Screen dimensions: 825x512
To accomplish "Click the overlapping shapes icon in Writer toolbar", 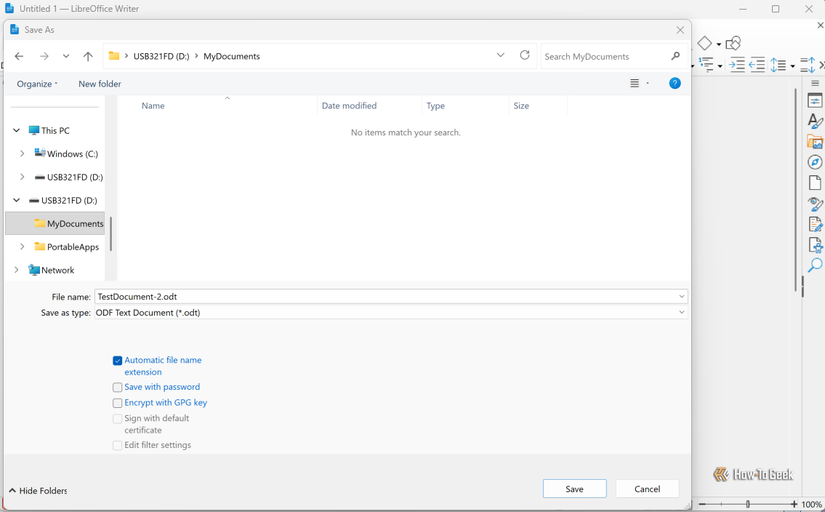I will (733, 43).
